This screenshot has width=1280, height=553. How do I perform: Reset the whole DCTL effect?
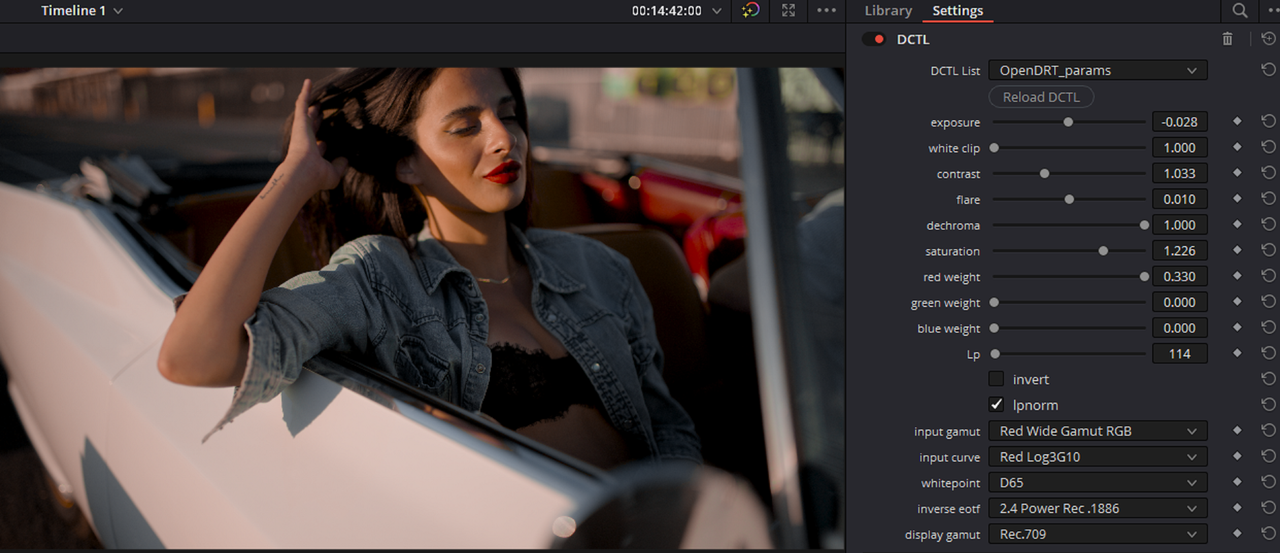[x=1268, y=39]
